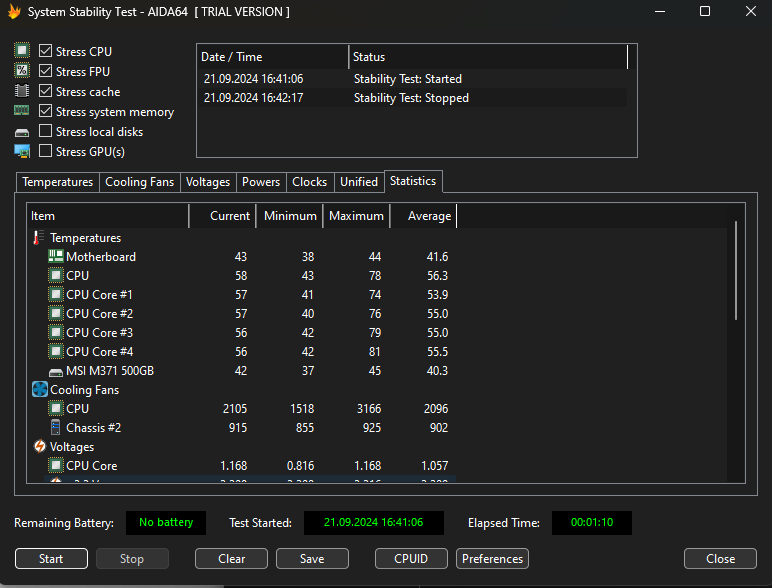Click the Stress FPU percent icon

(22, 70)
